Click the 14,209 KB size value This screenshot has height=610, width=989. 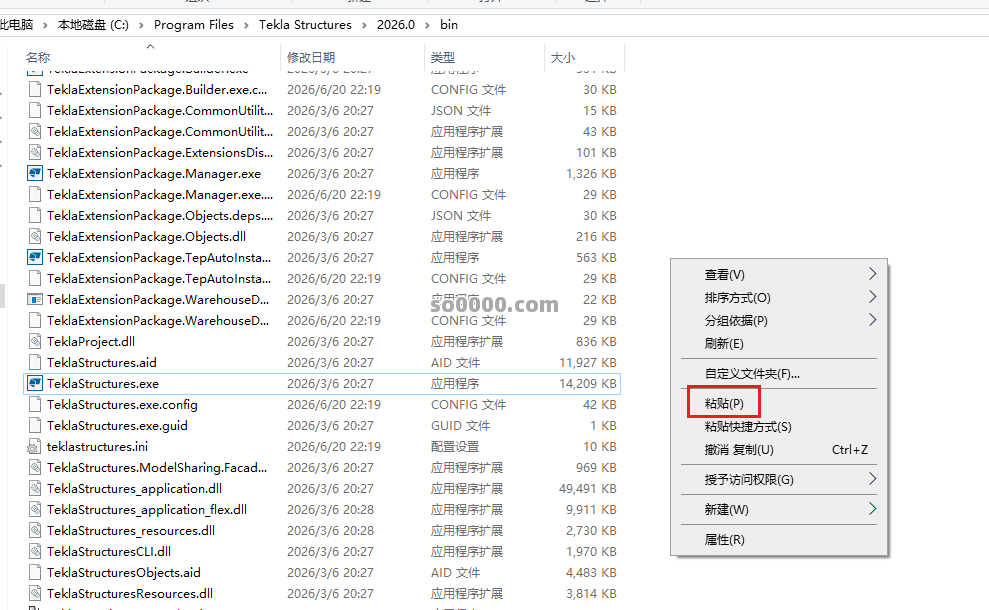pyautogui.click(x=587, y=384)
